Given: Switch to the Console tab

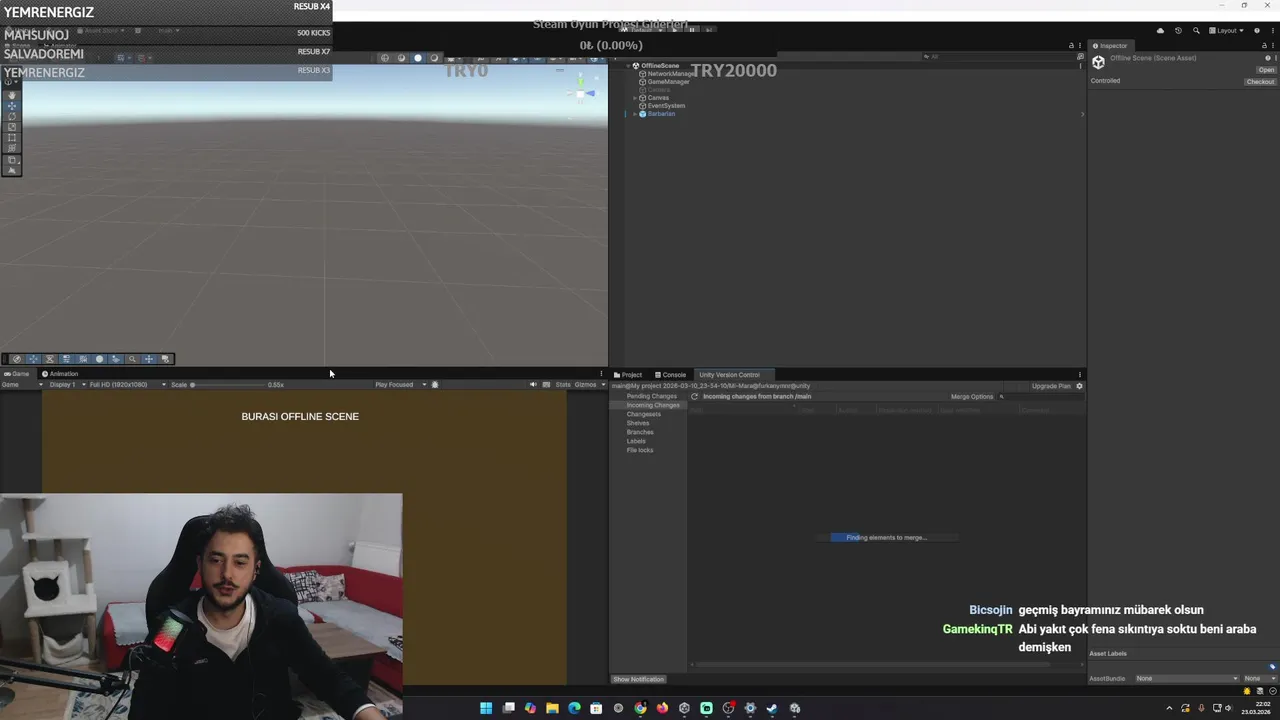Looking at the screenshot, I should click(670, 375).
